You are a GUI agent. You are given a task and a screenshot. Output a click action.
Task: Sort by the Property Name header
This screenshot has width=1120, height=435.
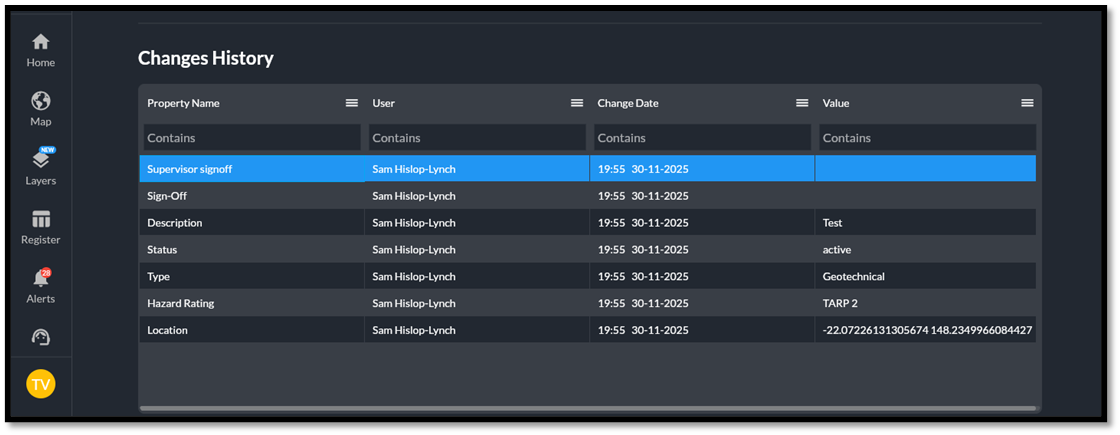(184, 103)
